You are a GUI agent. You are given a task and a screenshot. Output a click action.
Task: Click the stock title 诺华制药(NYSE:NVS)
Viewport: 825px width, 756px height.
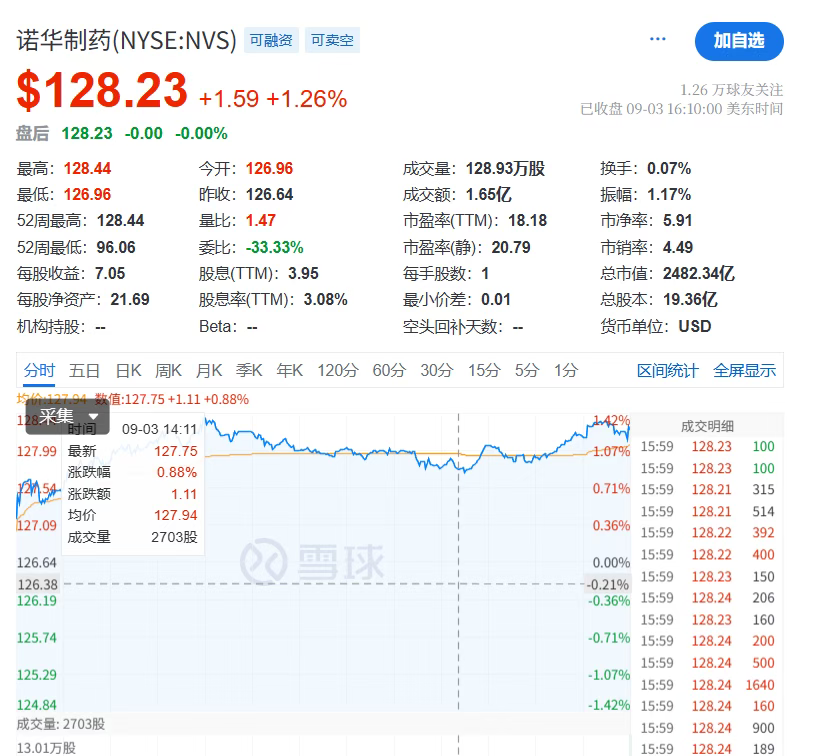(x=126, y=41)
